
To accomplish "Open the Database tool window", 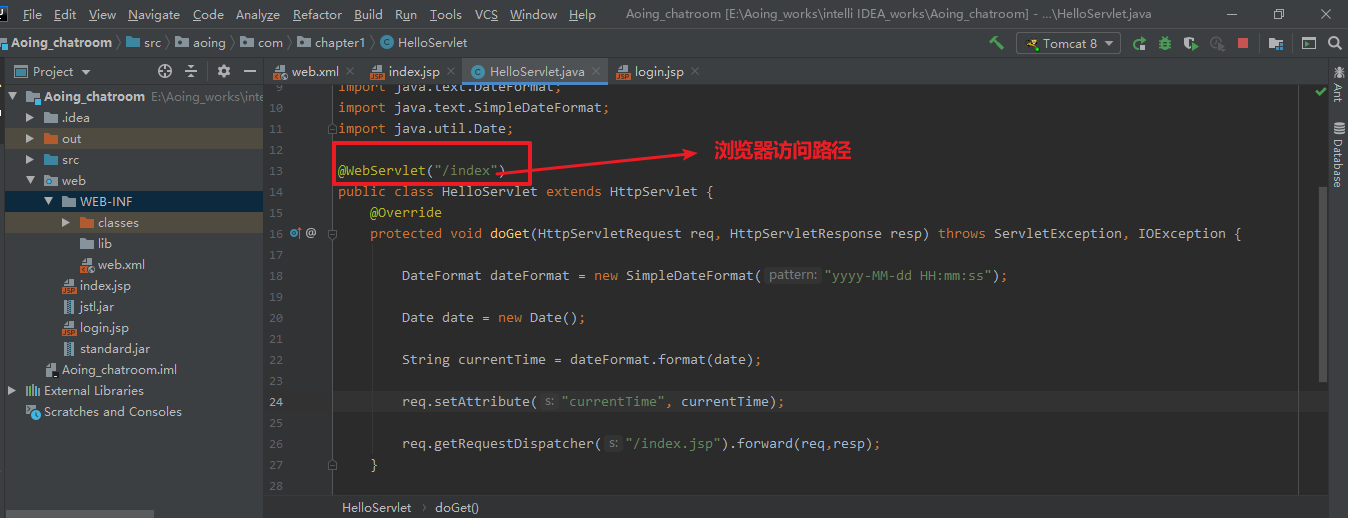I will tap(1337, 156).
